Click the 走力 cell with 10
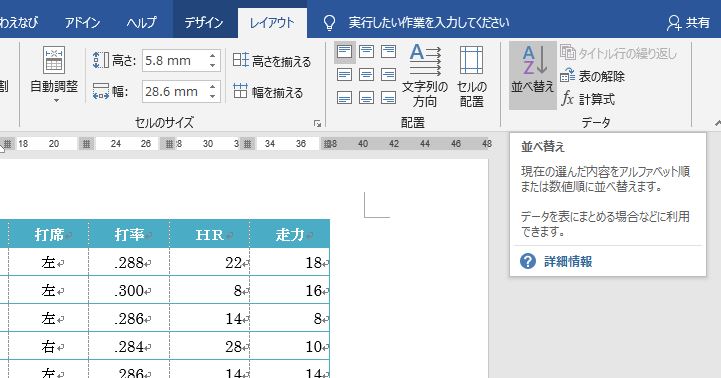This screenshot has width=721, height=378. pyautogui.click(x=290, y=346)
